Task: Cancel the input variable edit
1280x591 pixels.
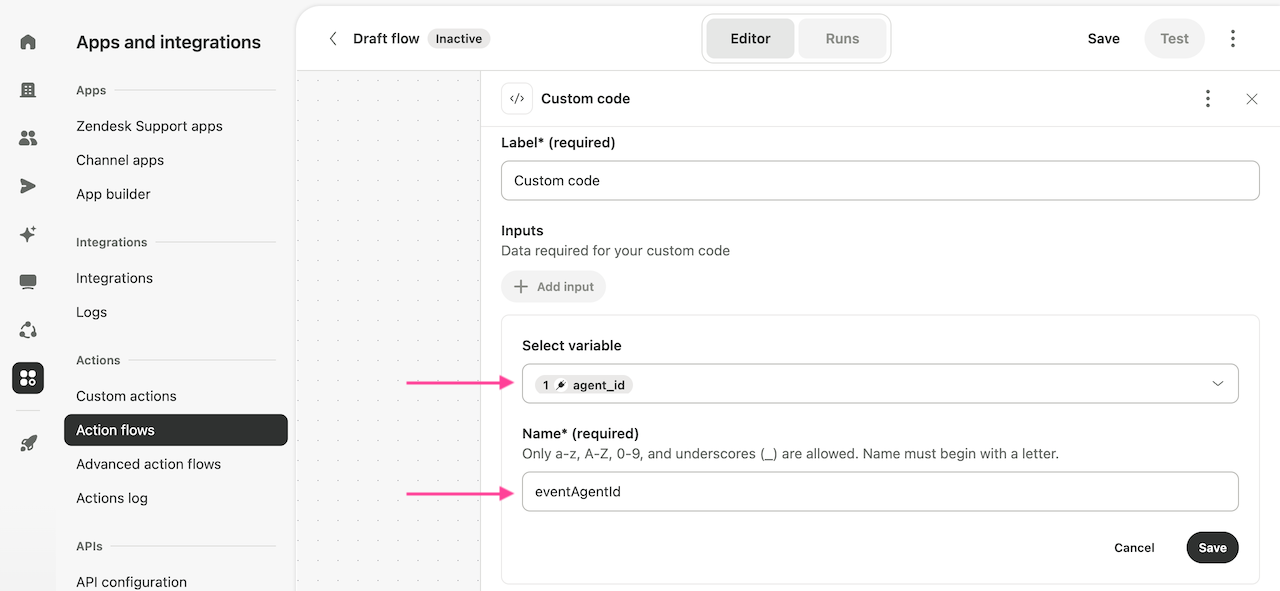Action: click(x=1134, y=548)
